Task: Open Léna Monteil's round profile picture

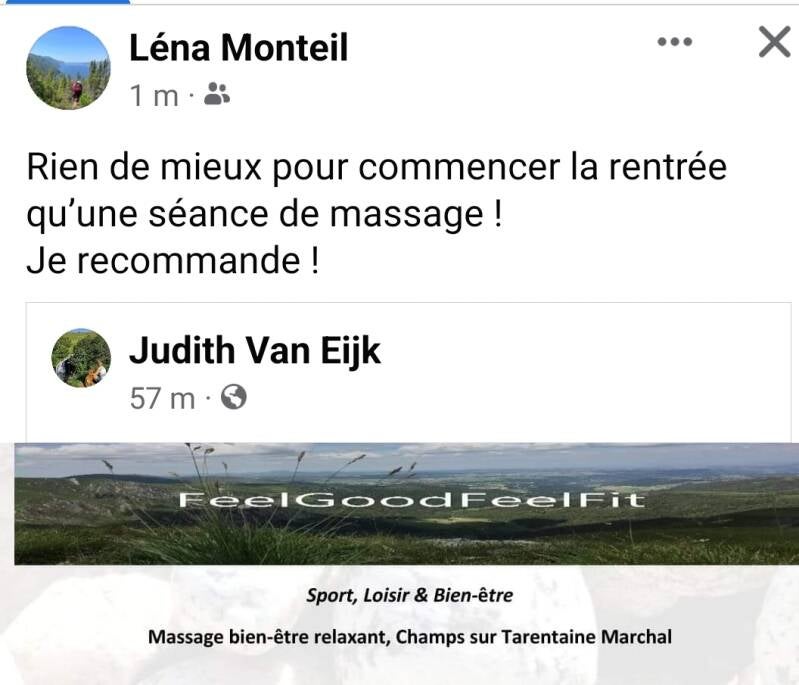Action: click(x=68, y=68)
